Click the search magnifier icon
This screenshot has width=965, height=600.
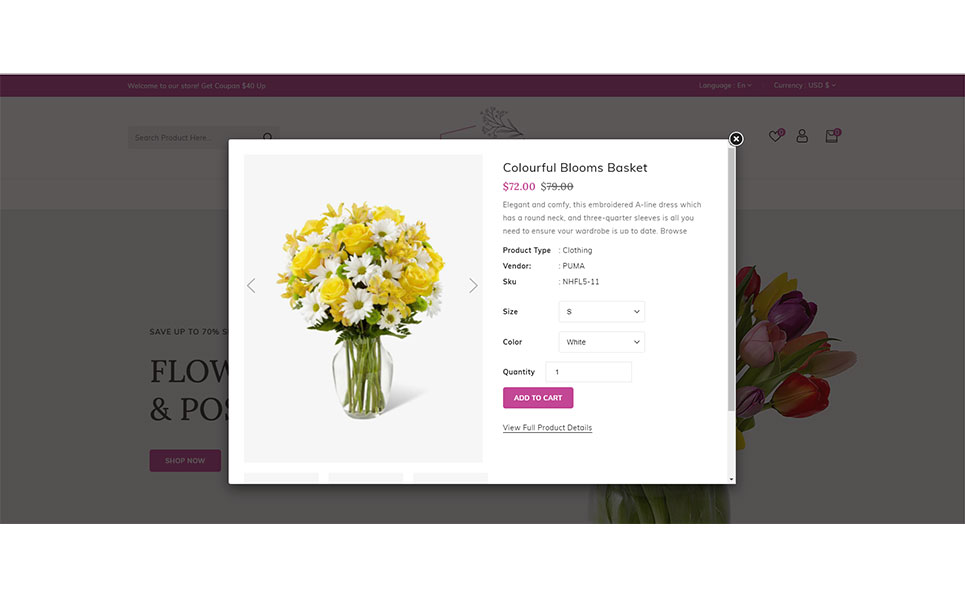click(x=268, y=137)
